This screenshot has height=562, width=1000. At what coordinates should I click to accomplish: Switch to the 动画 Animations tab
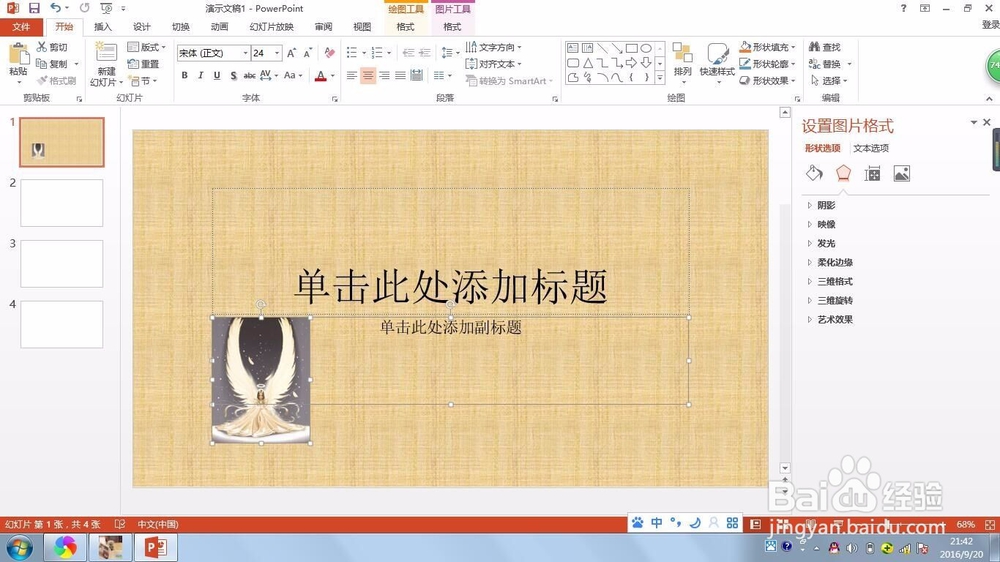tap(219, 27)
